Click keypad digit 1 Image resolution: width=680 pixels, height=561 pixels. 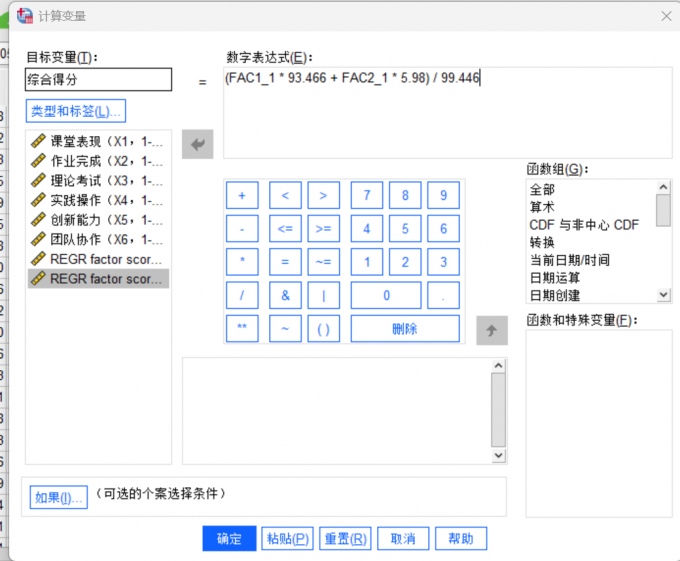pos(367,262)
